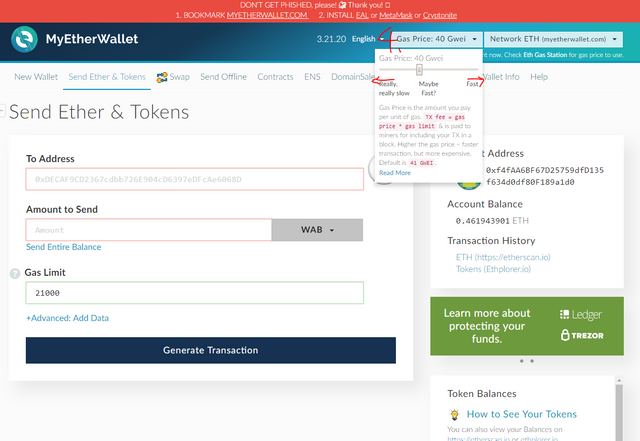Open the WAB token unit dropdown

(317, 230)
